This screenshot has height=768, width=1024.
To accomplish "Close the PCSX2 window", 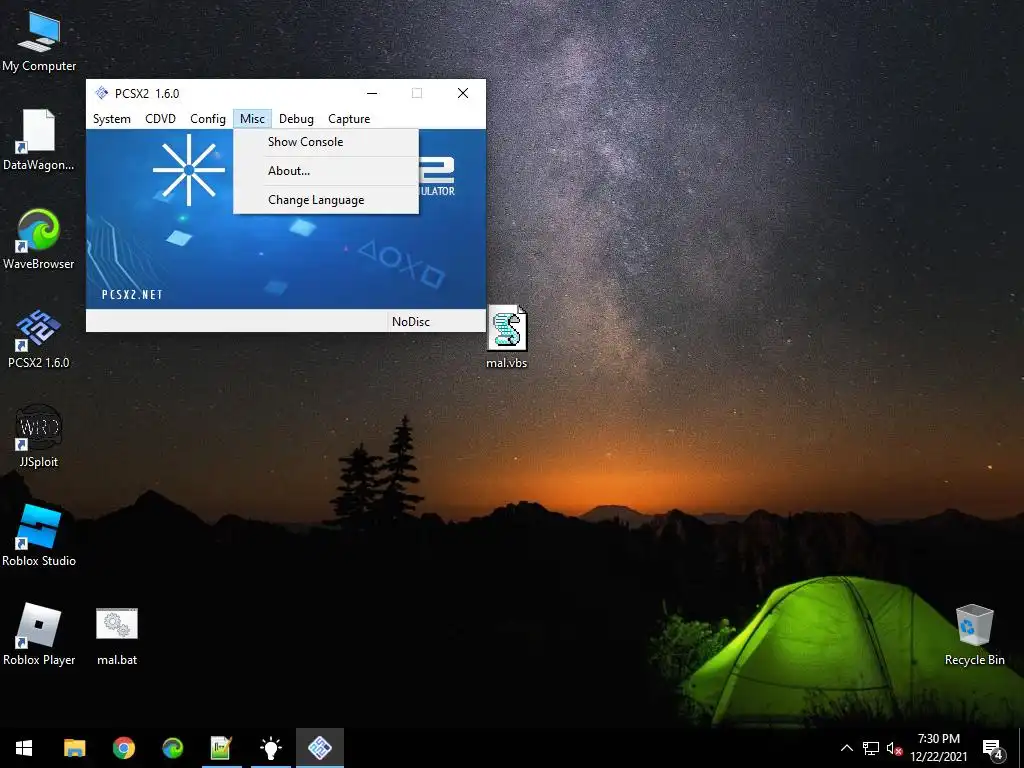I will [463, 93].
